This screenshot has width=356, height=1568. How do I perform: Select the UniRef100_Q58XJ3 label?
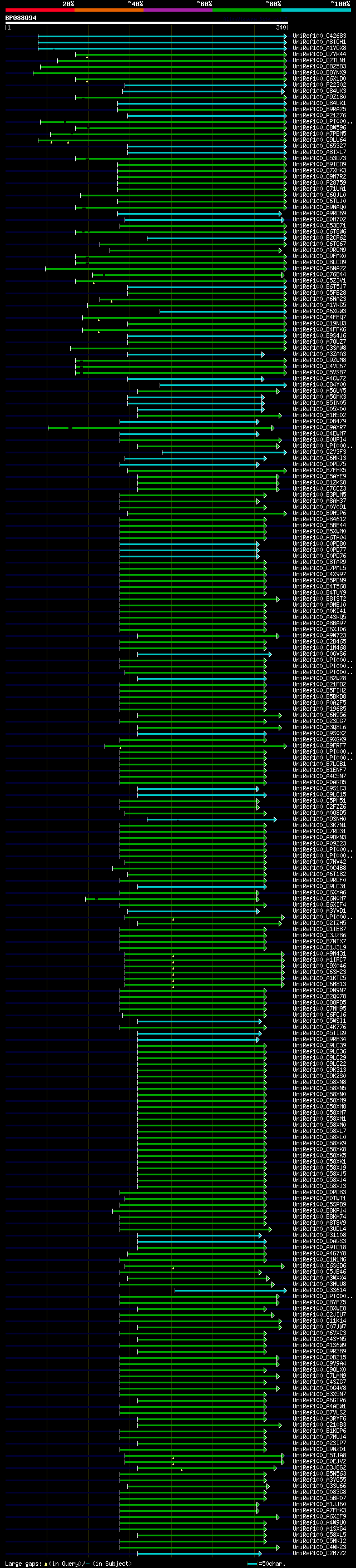point(319,1186)
